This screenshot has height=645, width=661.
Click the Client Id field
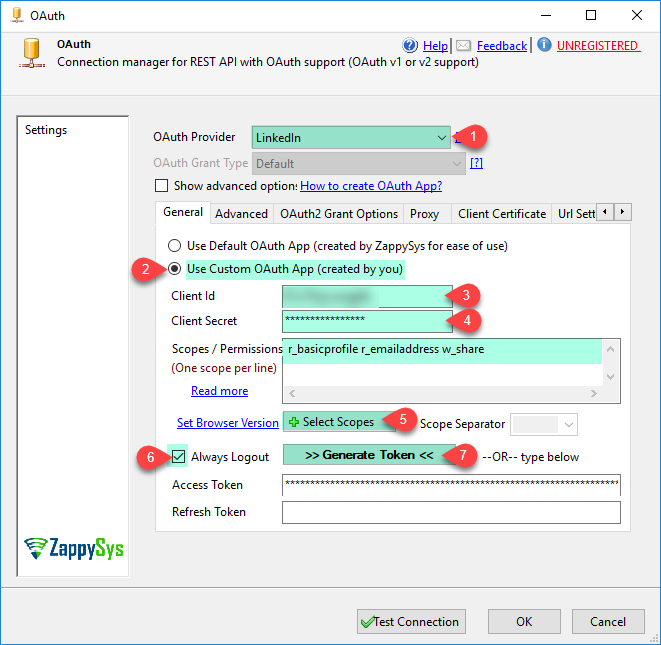pyautogui.click(x=367, y=296)
